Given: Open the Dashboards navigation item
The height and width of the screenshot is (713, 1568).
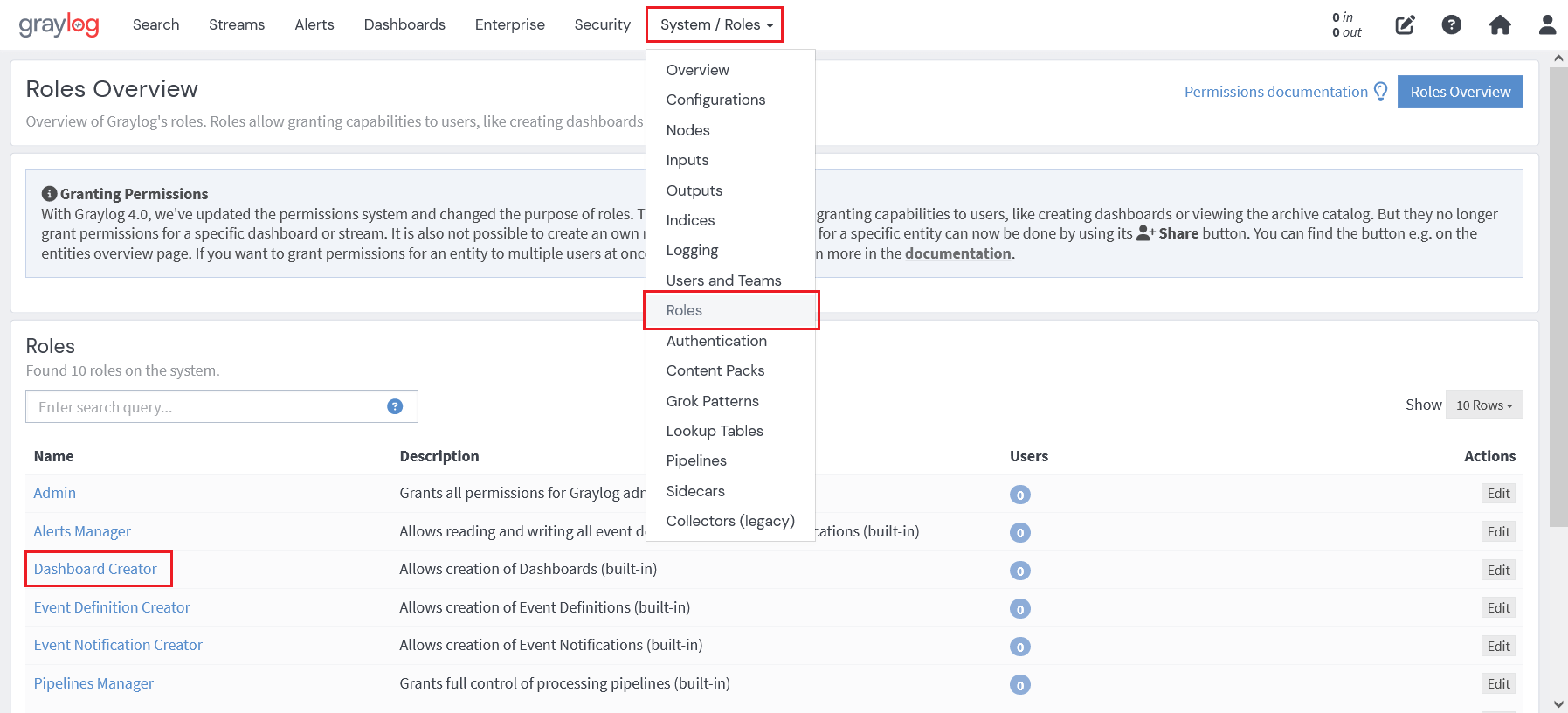Looking at the screenshot, I should (x=404, y=24).
